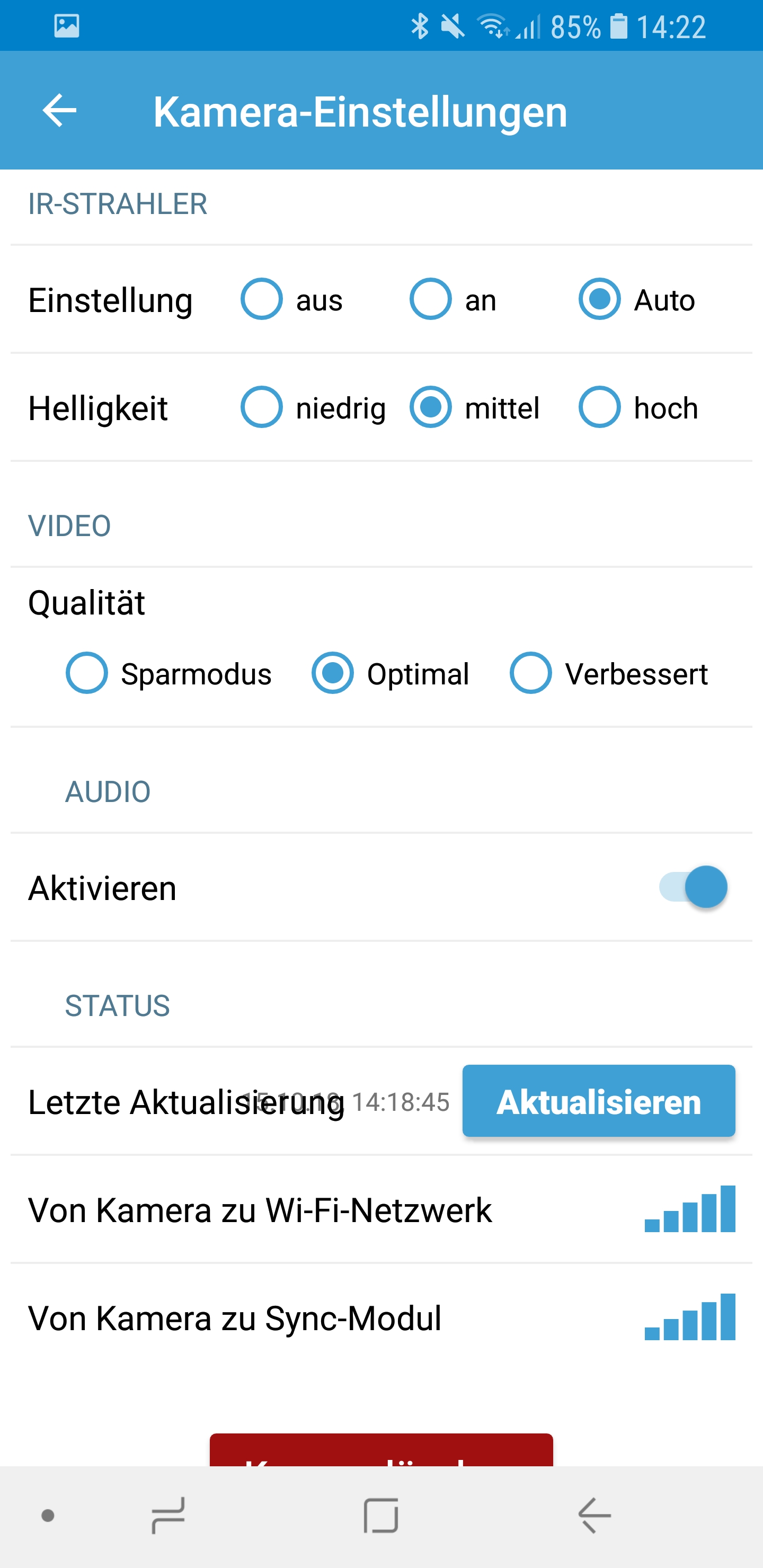Tap the Wi-Fi network signal strength bars
The width and height of the screenshot is (763, 1568).
click(689, 1209)
